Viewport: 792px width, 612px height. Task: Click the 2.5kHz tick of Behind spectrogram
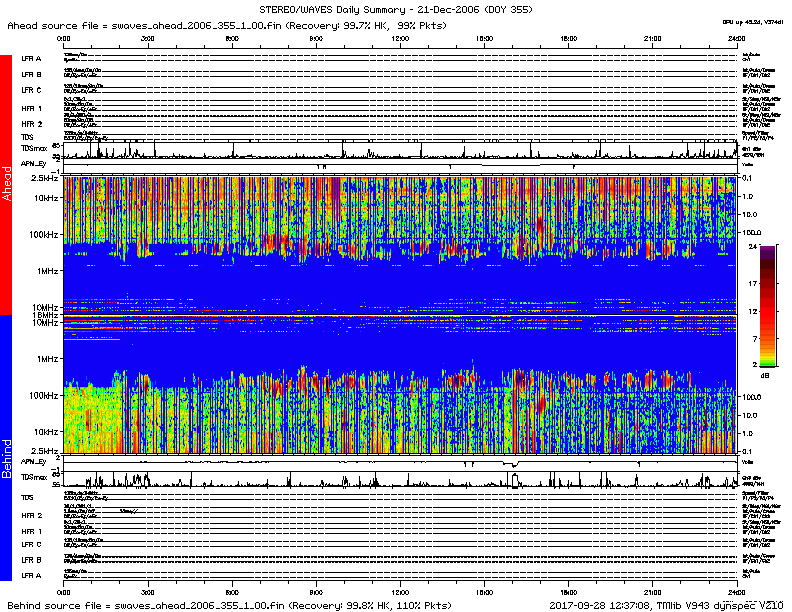pyautogui.click(x=45, y=451)
